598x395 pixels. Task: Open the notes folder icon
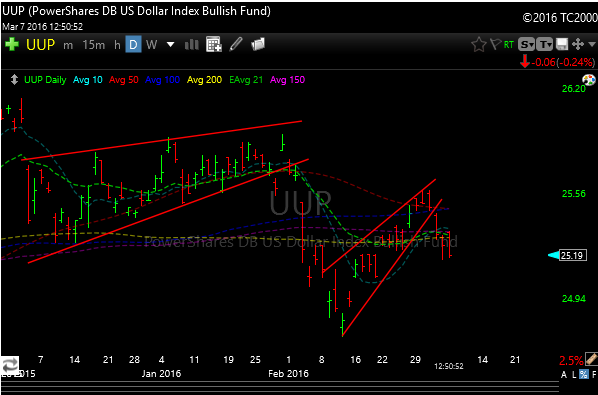[x=258, y=44]
